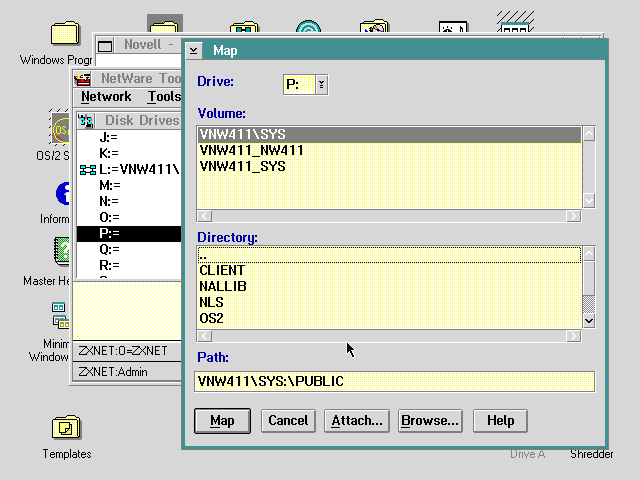Click the Path input field
This screenshot has height=480, width=640.
point(394,381)
